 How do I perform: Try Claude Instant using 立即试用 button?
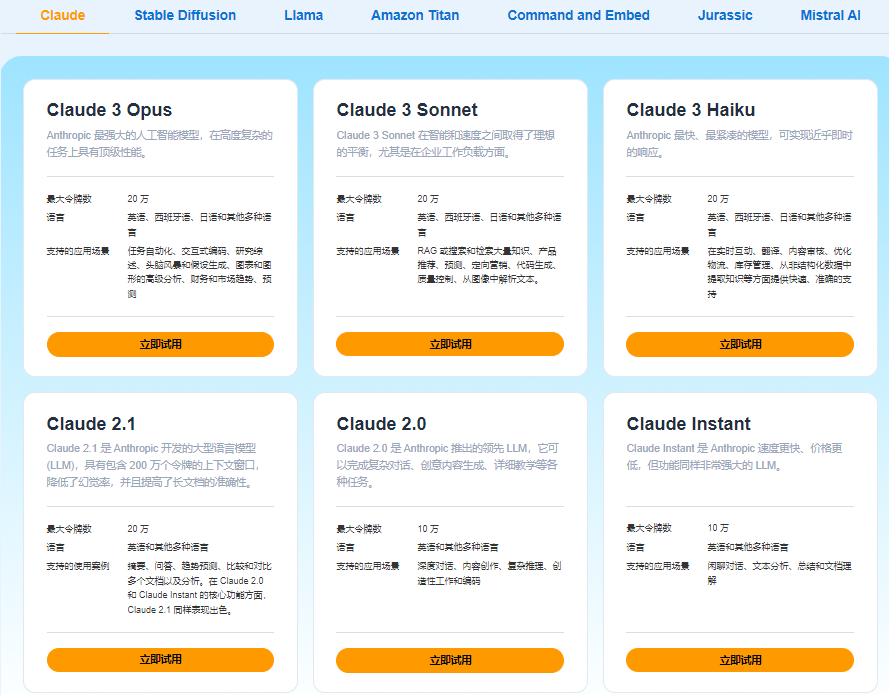[740, 660]
